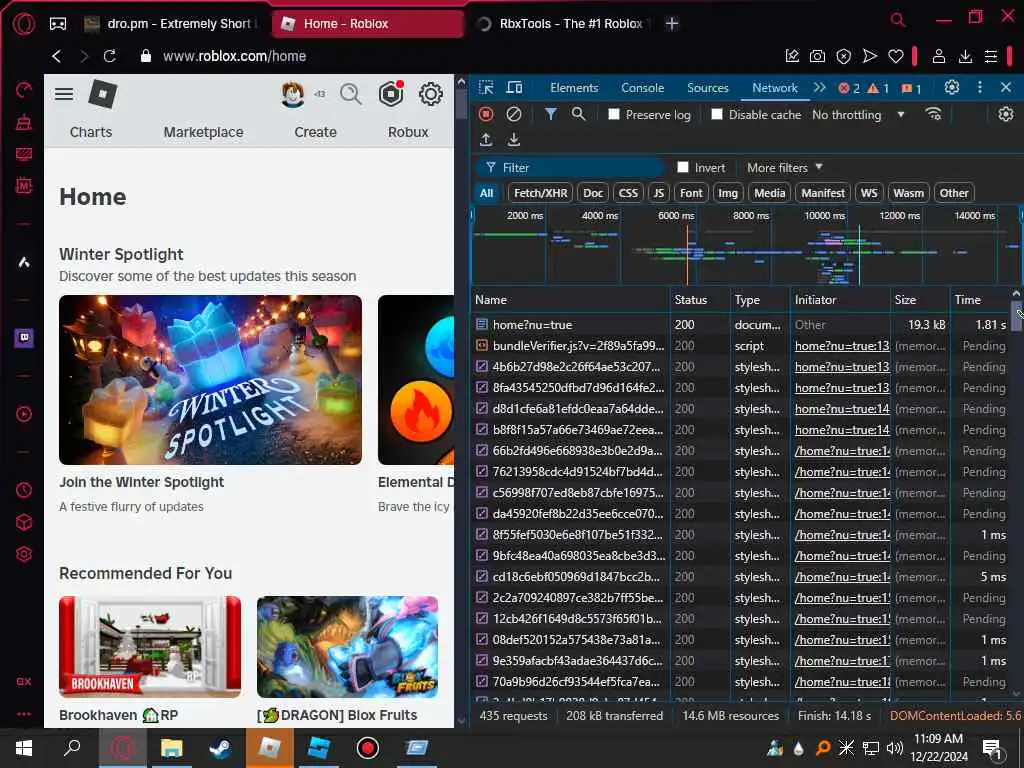Open the sidebar history clock icon

(x=24, y=490)
